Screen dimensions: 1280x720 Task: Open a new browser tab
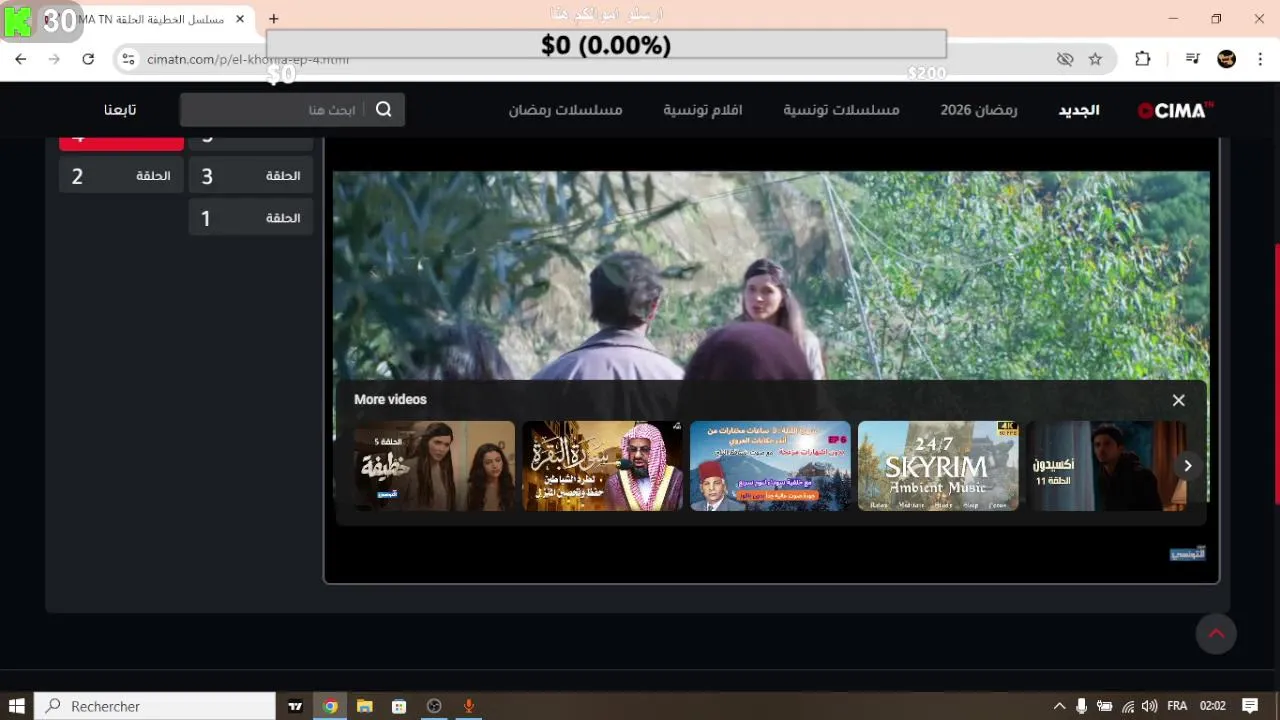tap(273, 18)
